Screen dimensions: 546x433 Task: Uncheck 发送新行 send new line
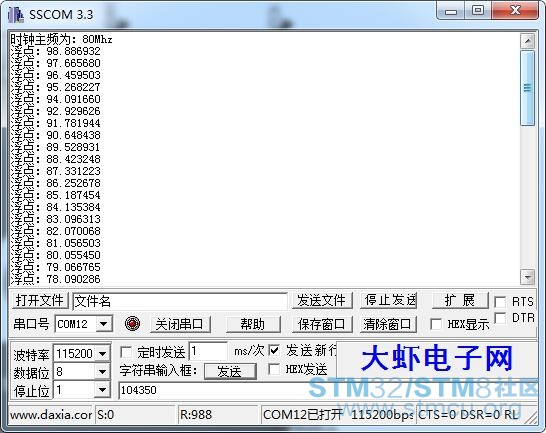pyautogui.click(x=274, y=350)
